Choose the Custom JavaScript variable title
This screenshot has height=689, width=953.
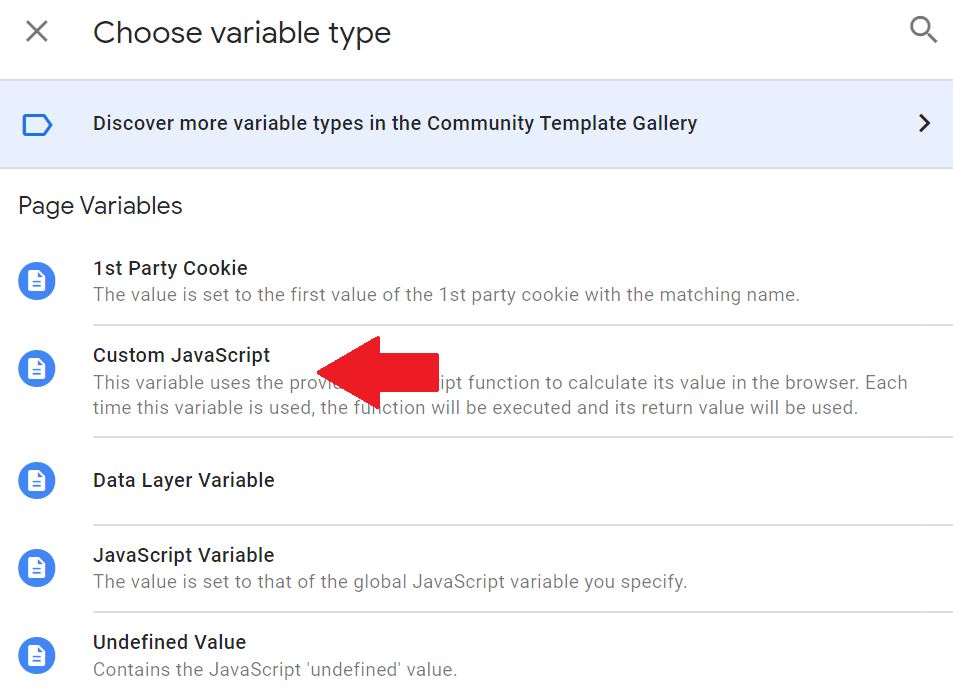181,355
